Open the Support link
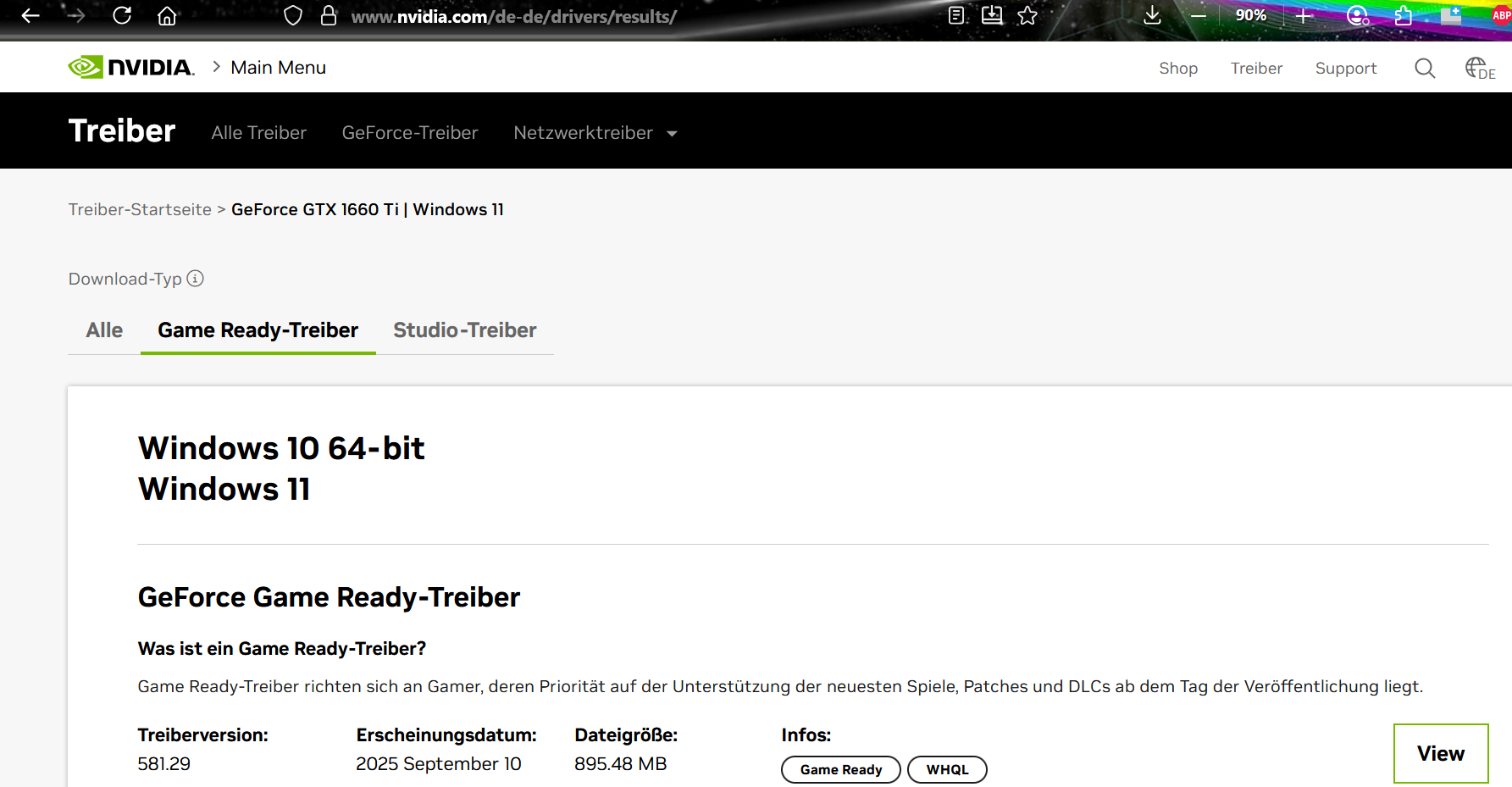Image resolution: width=1512 pixels, height=787 pixels. click(x=1346, y=69)
